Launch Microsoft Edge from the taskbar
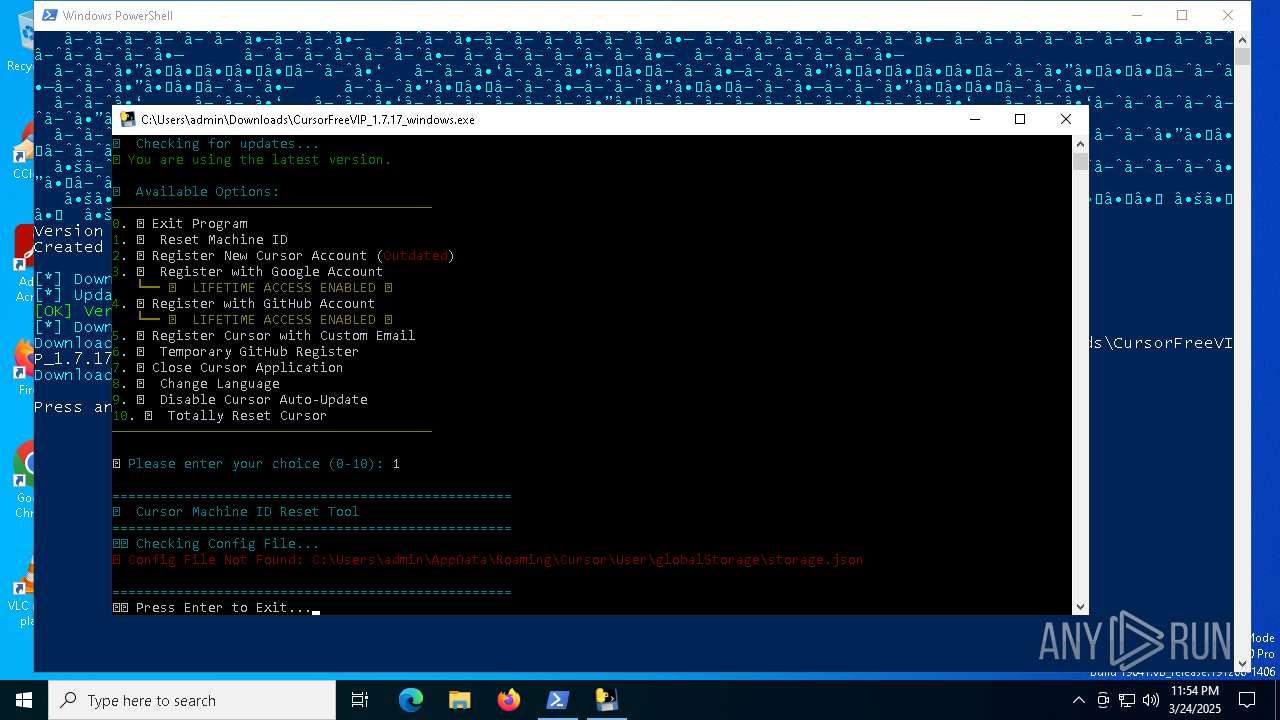Image resolution: width=1280 pixels, height=720 pixels. pyautogui.click(x=411, y=700)
